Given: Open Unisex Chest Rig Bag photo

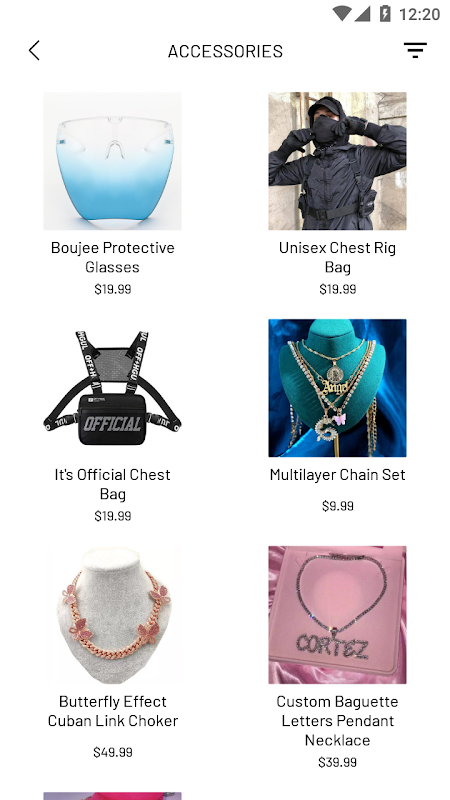Looking at the screenshot, I should click(x=337, y=161).
